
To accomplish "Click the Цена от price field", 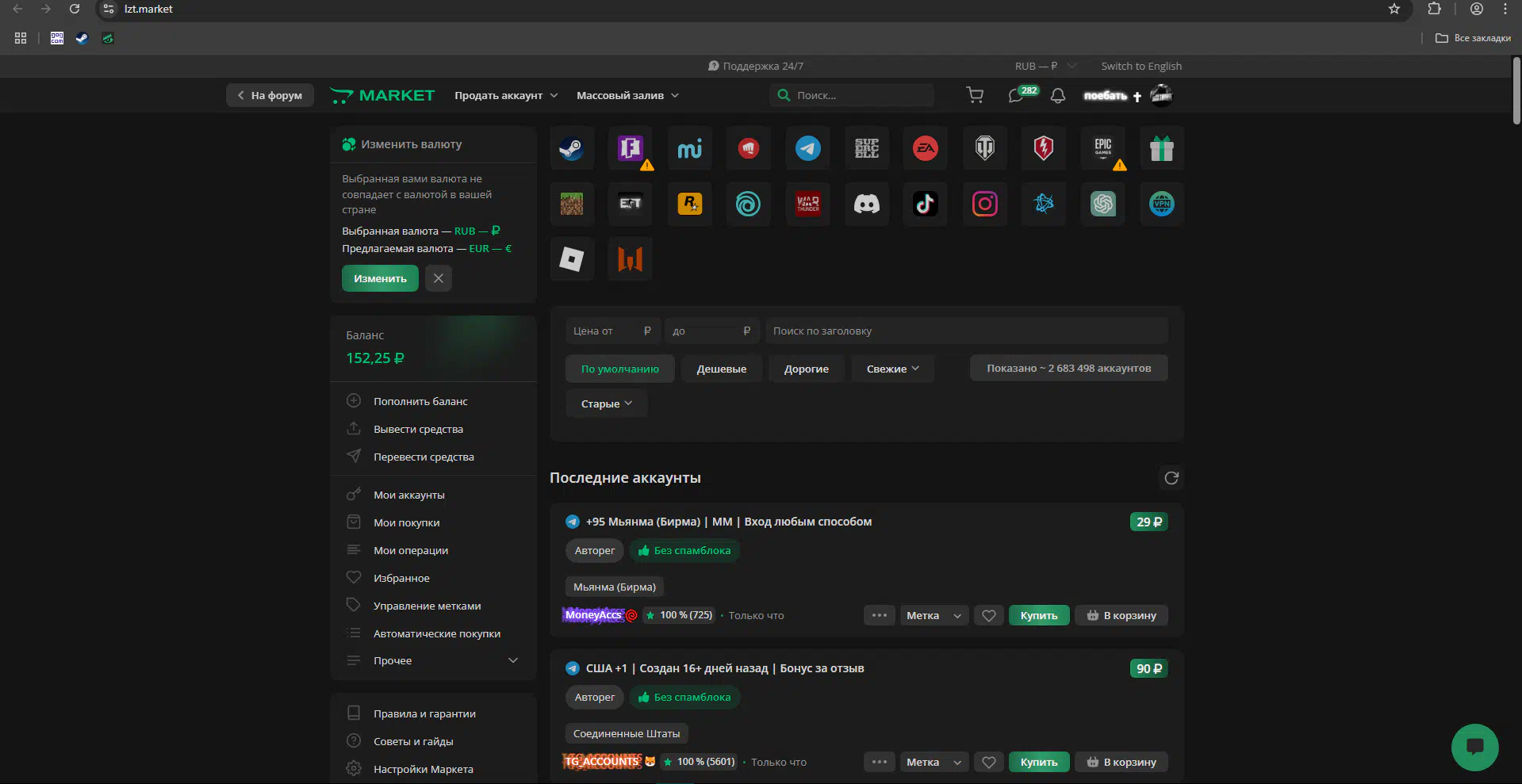I will (612, 331).
